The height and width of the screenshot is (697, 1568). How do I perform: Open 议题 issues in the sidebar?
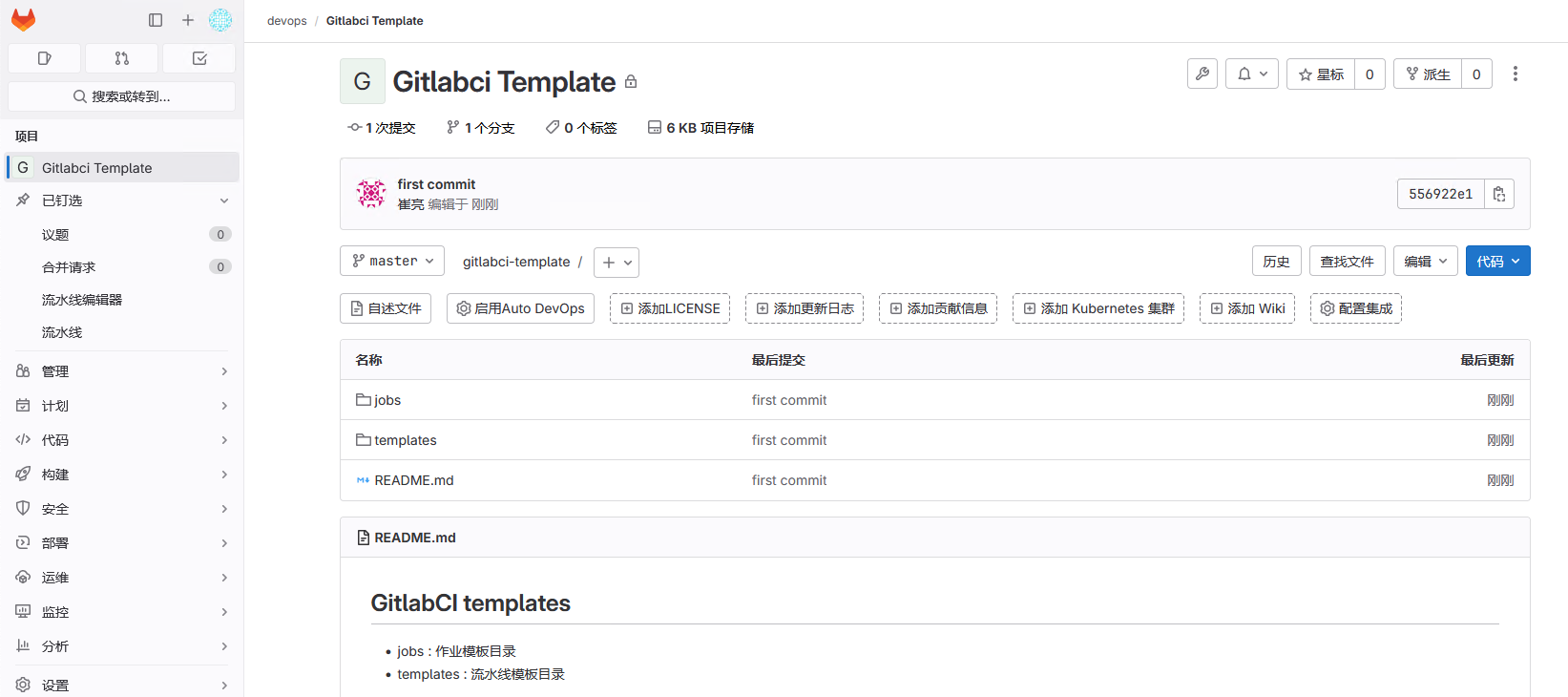(122, 235)
